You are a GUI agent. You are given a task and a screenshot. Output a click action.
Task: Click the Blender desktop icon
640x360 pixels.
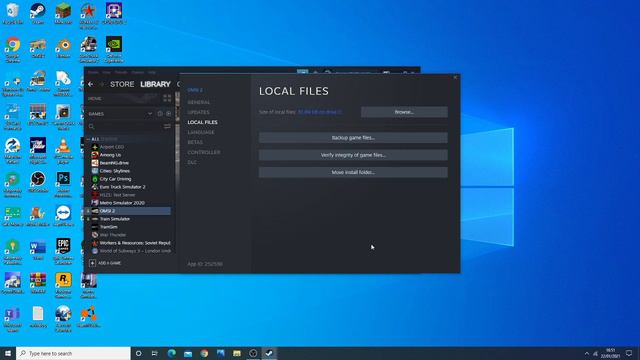pyautogui.click(x=63, y=47)
